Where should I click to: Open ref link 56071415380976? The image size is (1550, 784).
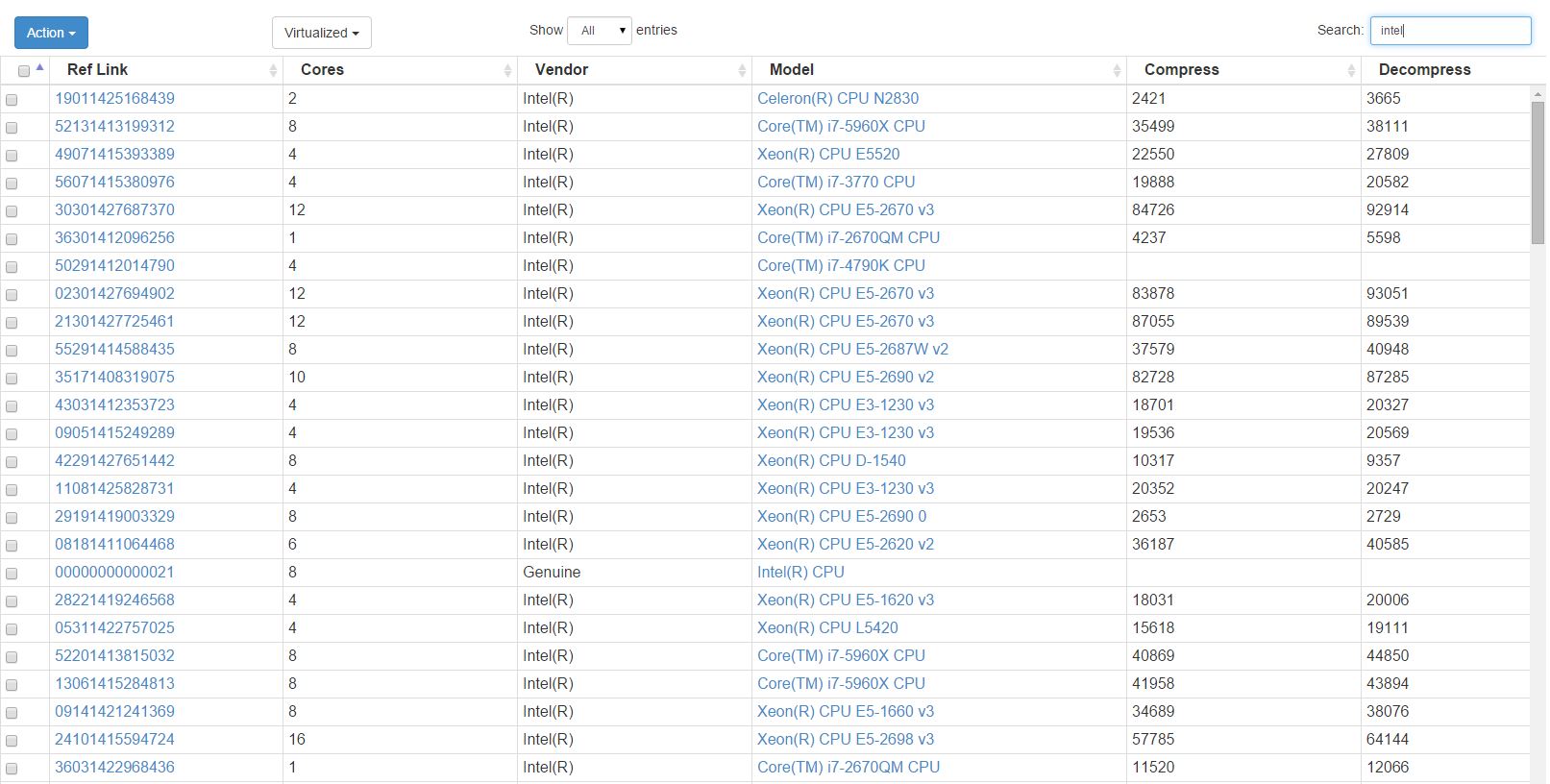[x=114, y=182]
